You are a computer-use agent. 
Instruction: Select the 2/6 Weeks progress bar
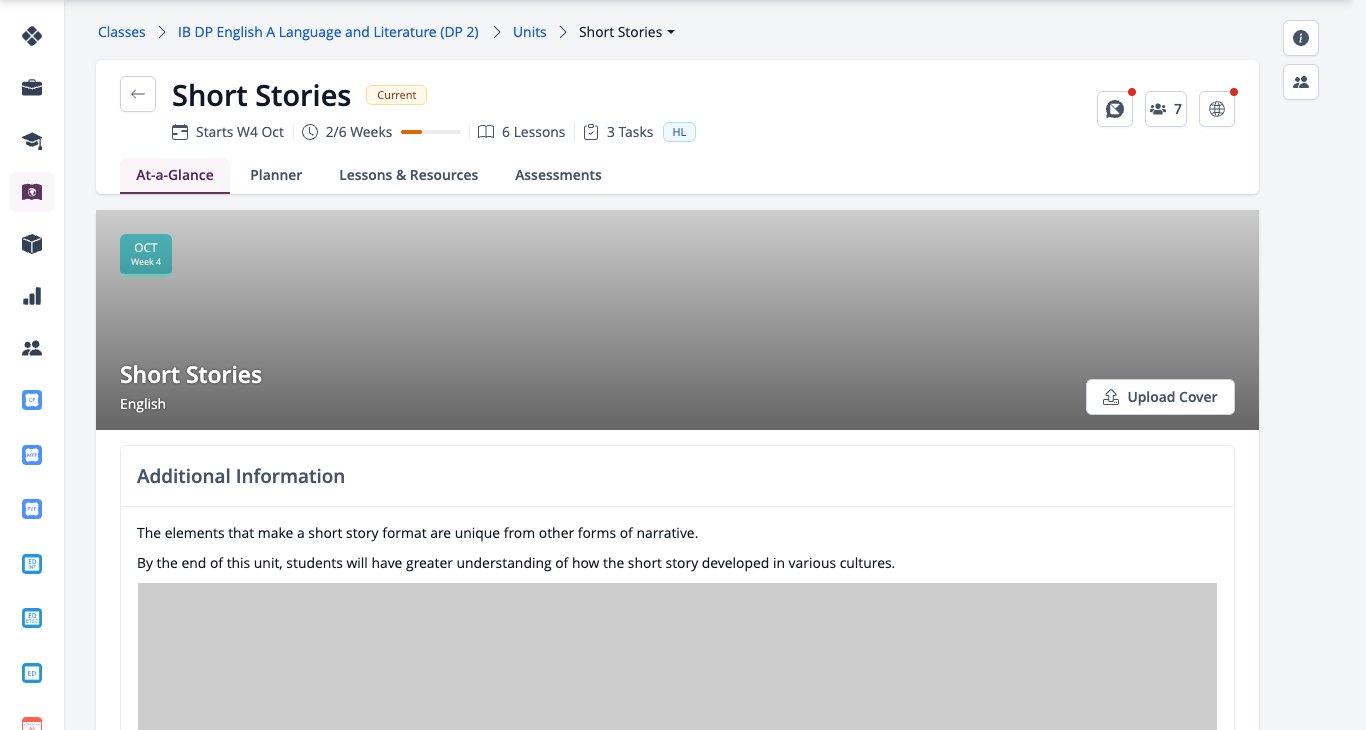(x=431, y=132)
